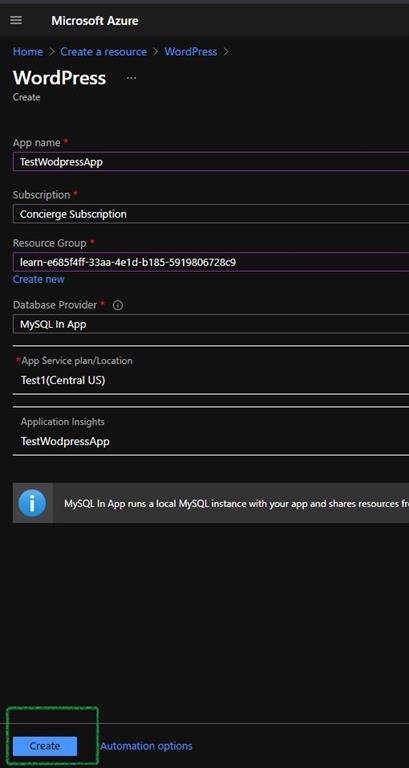Click the Resource Group label

click(x=49, y=243)
